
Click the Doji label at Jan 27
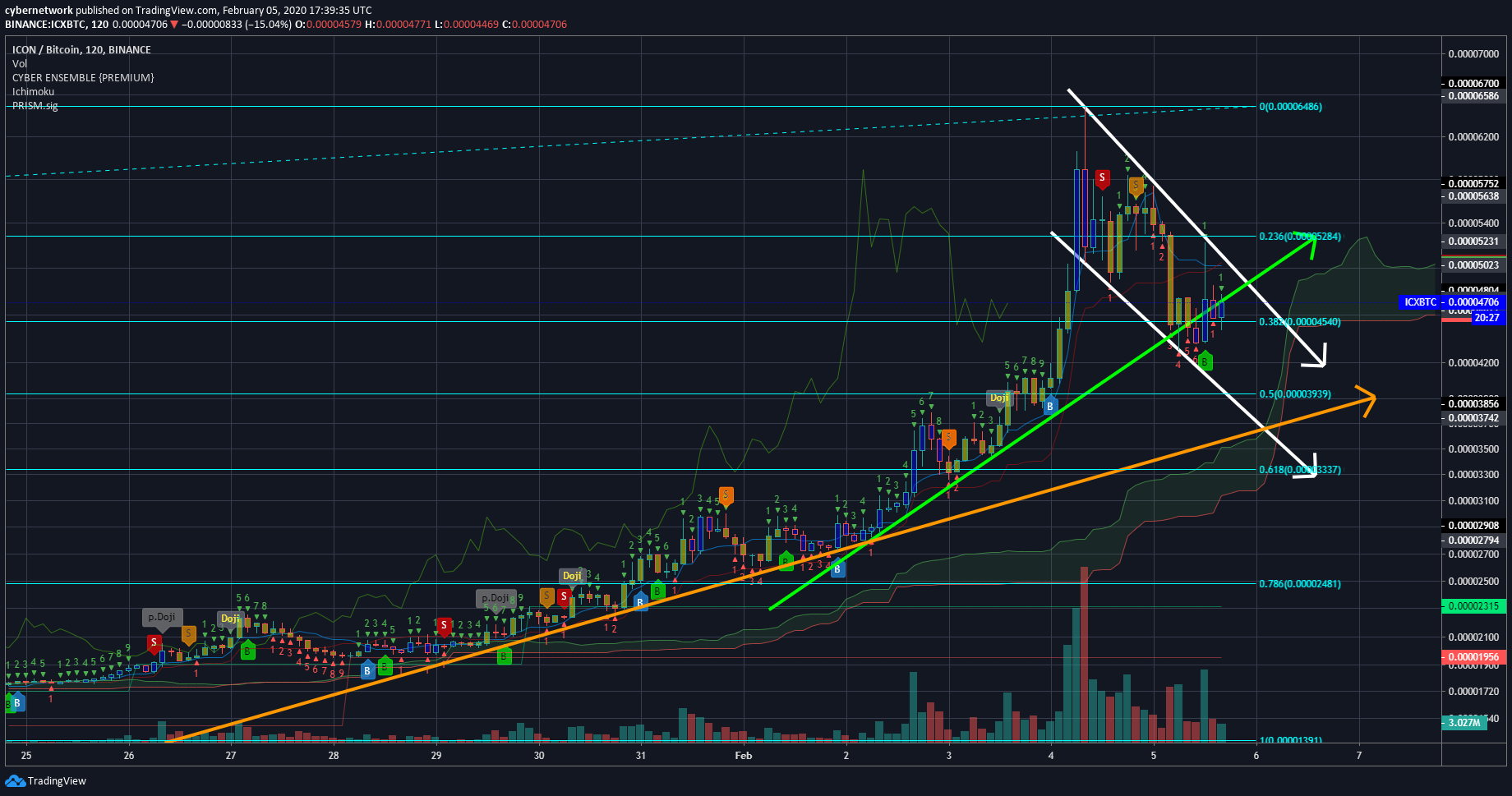point(230,619)
